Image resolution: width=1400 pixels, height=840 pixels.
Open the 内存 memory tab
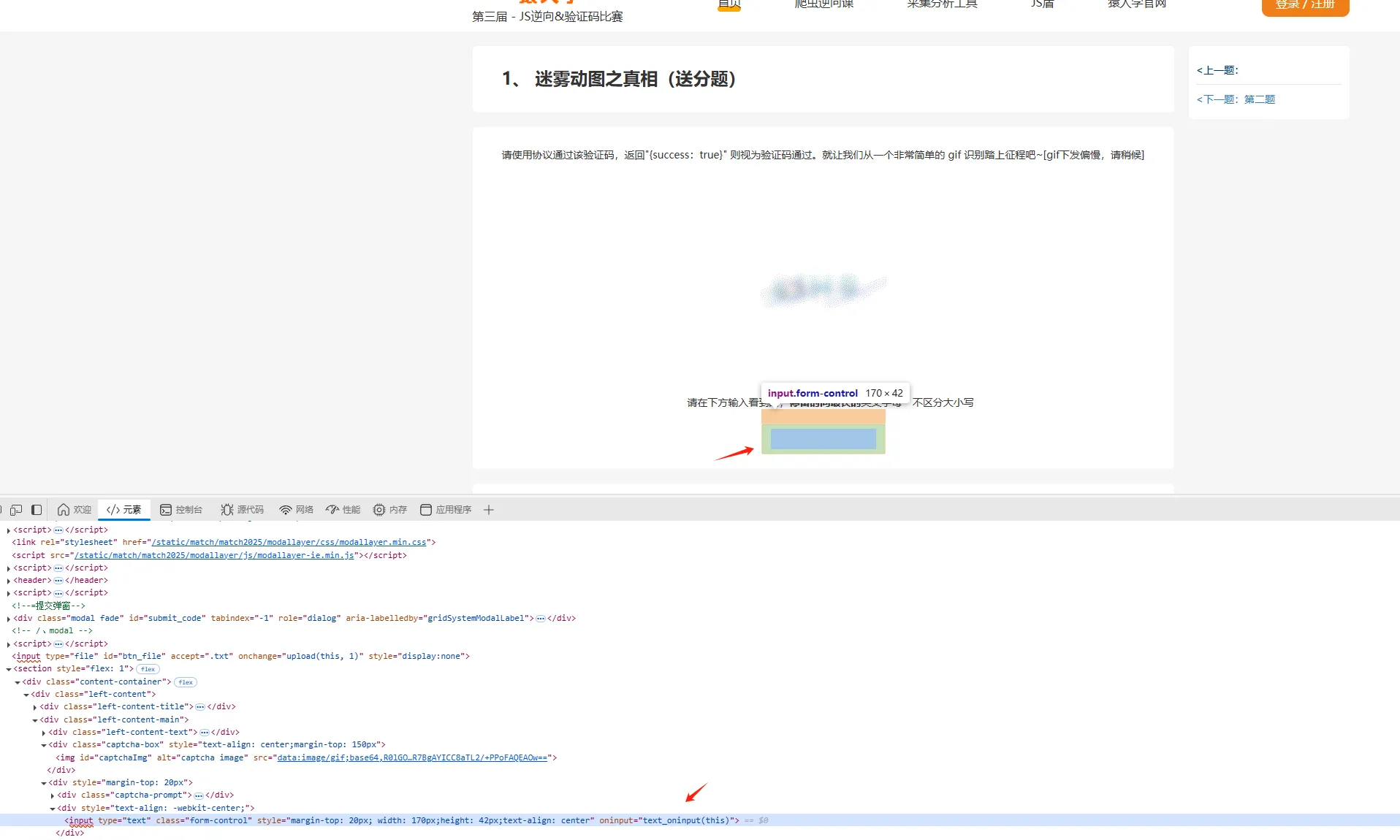tap(389, 510)
